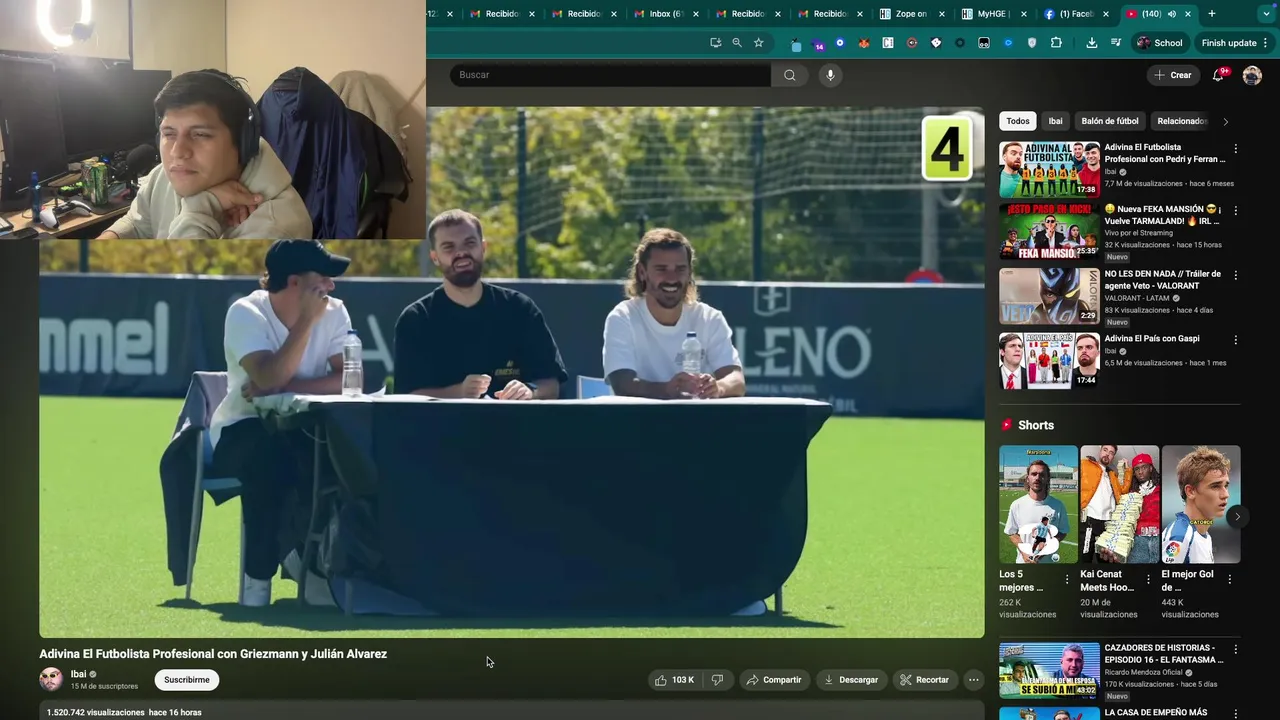
Task: Bookmark this page with the star icon
Action: pos(759,43)
